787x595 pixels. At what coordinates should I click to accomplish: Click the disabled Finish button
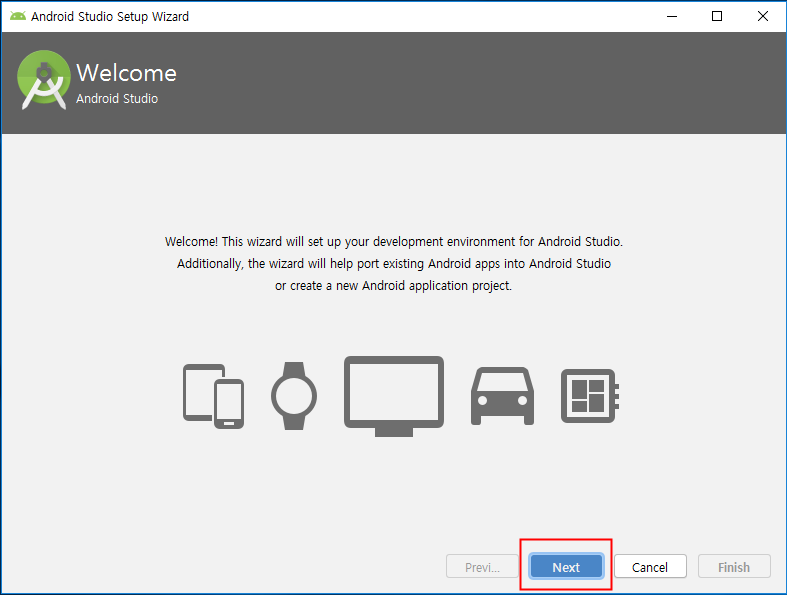coord(734,566)
